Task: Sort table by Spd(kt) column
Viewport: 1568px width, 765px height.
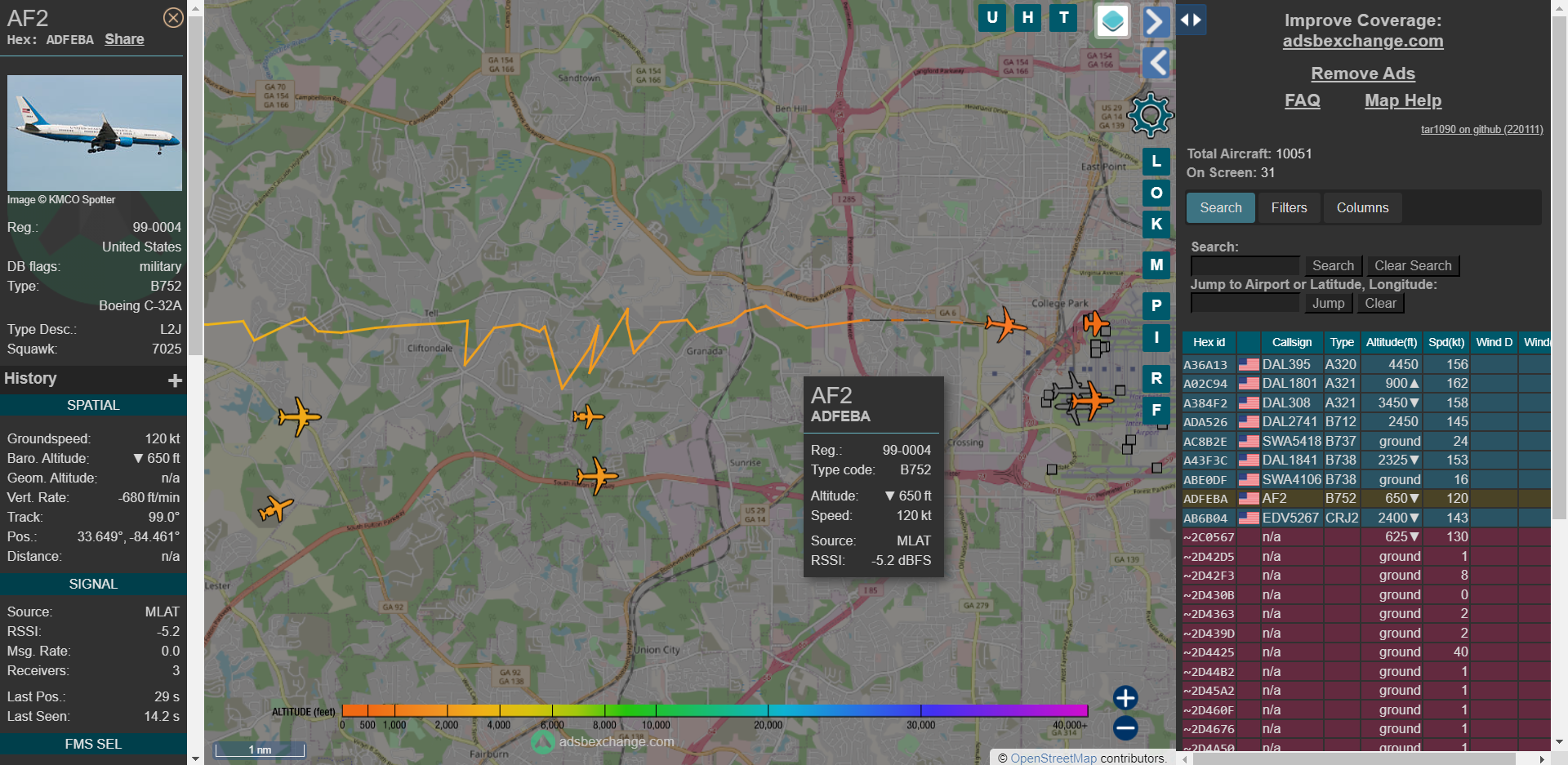Action: tap(1445, 342)
